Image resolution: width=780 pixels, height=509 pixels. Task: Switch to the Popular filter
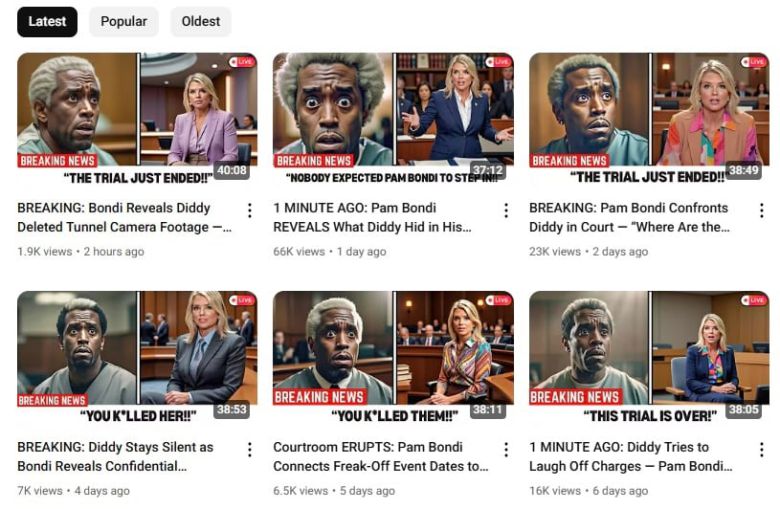coord(124,22)
